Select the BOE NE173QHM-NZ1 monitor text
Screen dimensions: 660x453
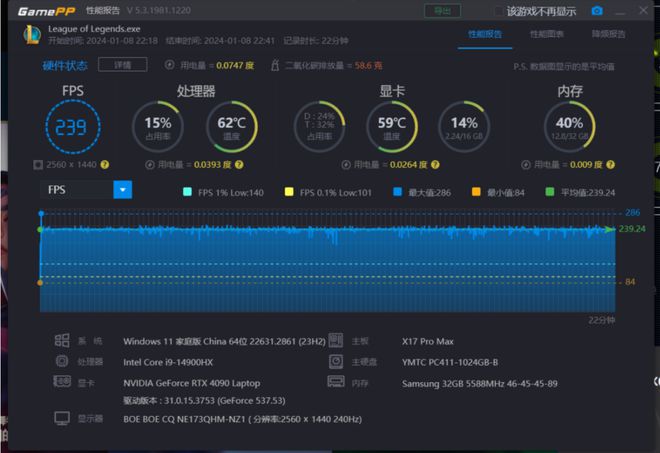(x=242, y=419)
